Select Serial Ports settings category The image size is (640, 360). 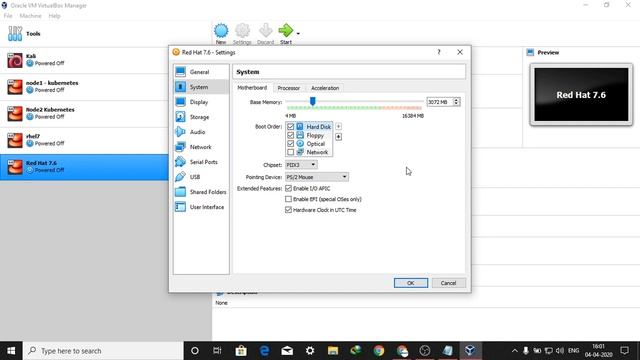point(201,162)
